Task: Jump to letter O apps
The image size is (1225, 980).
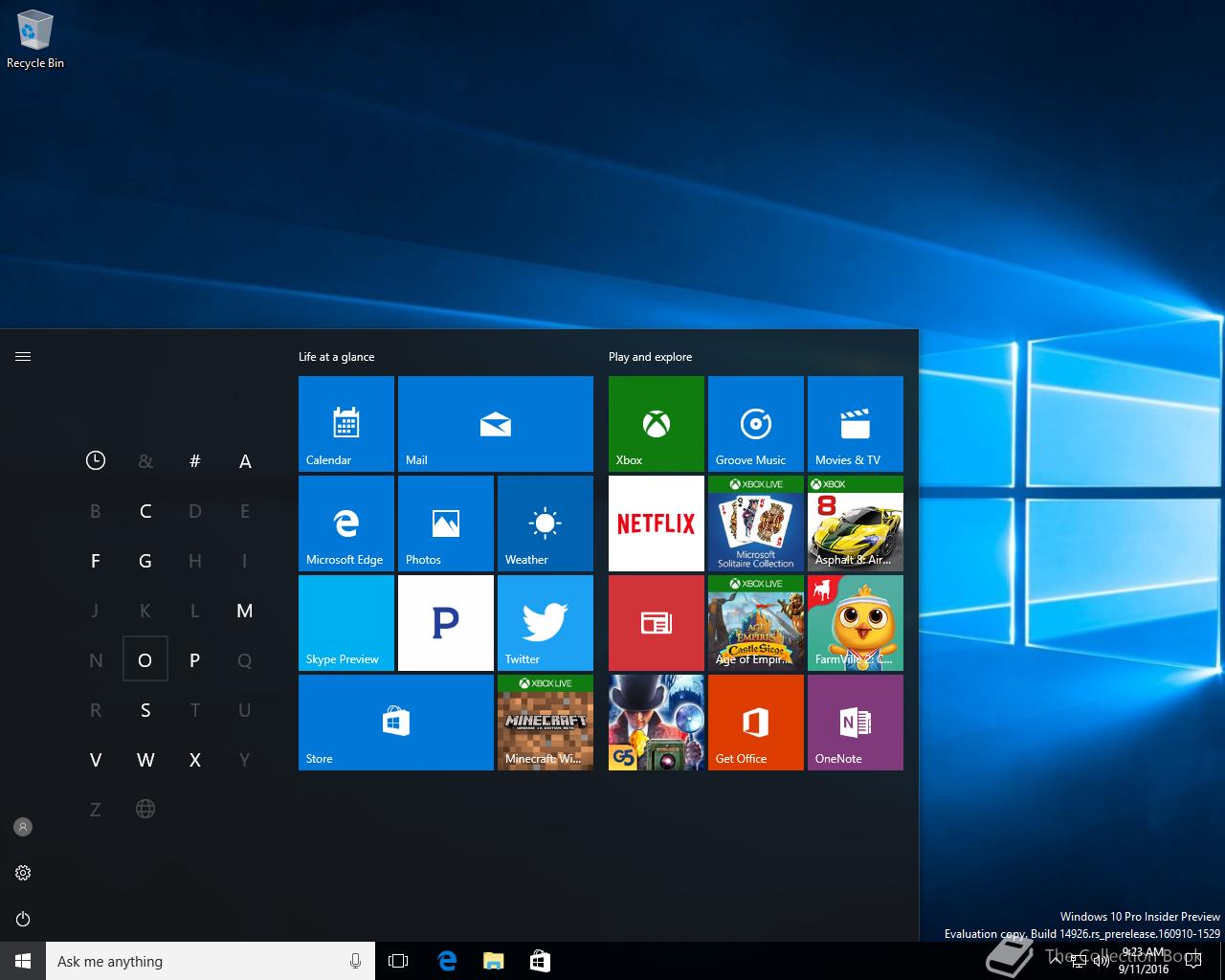Action: coord(145,659)
